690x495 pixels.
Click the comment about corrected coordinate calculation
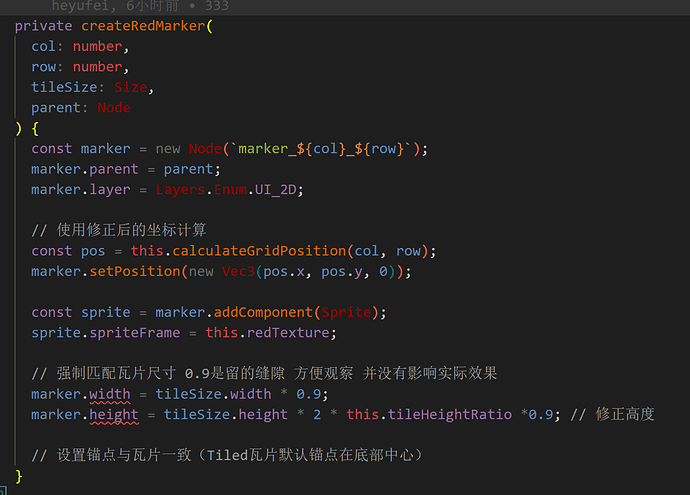(119, 230)
